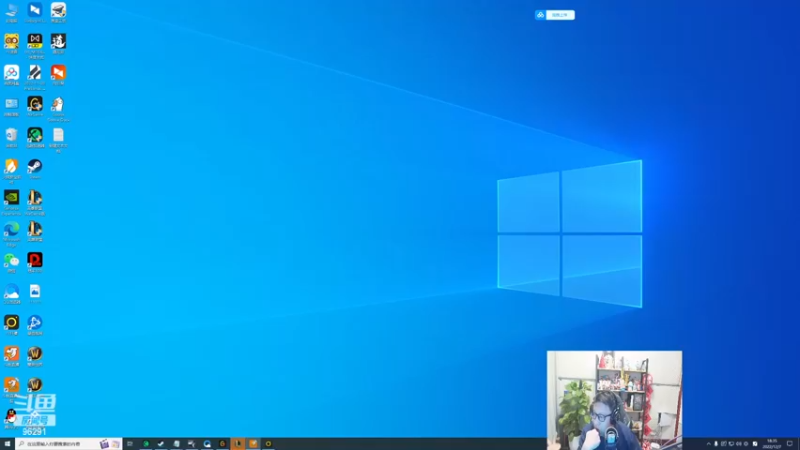Open Task View on the taskbar
Screen dimensions: 800x450
pos(130,444)
